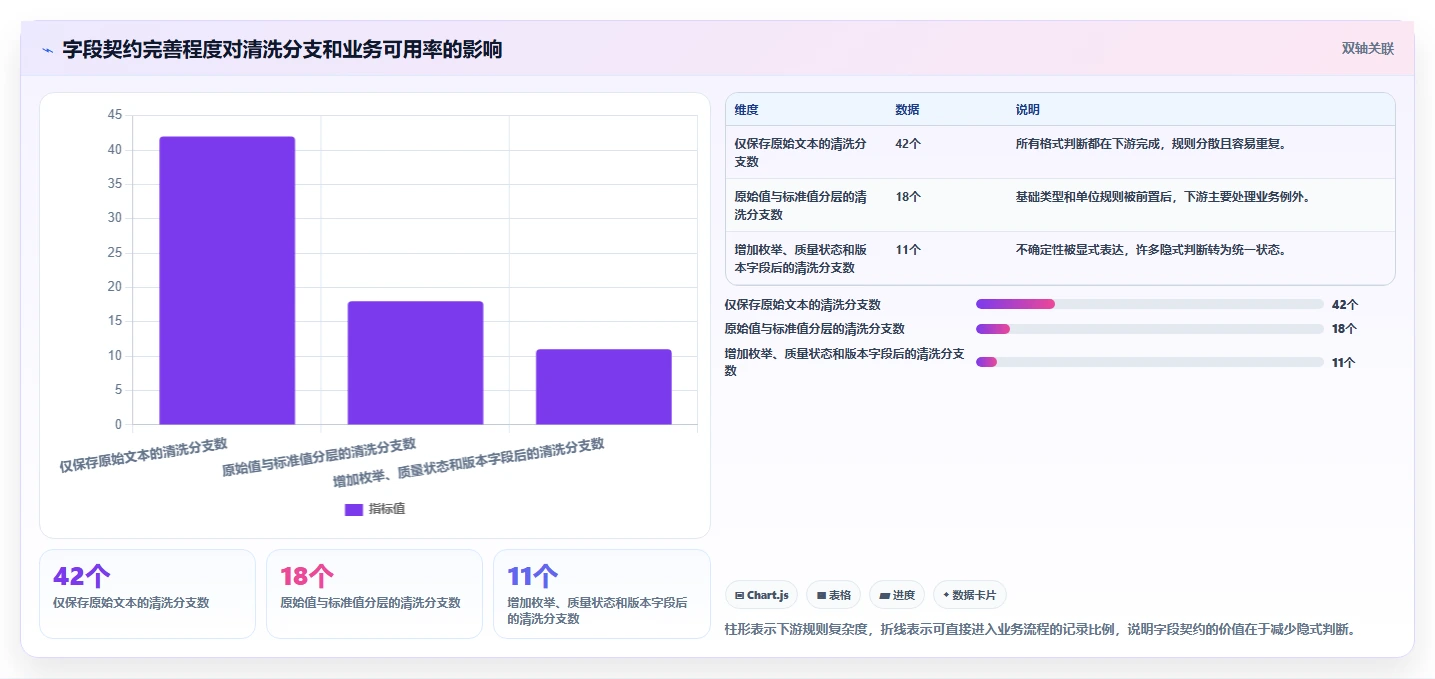Toggle the 指标值 legend swatch
The image size is (1435, 679).
(x=354, y=509)
